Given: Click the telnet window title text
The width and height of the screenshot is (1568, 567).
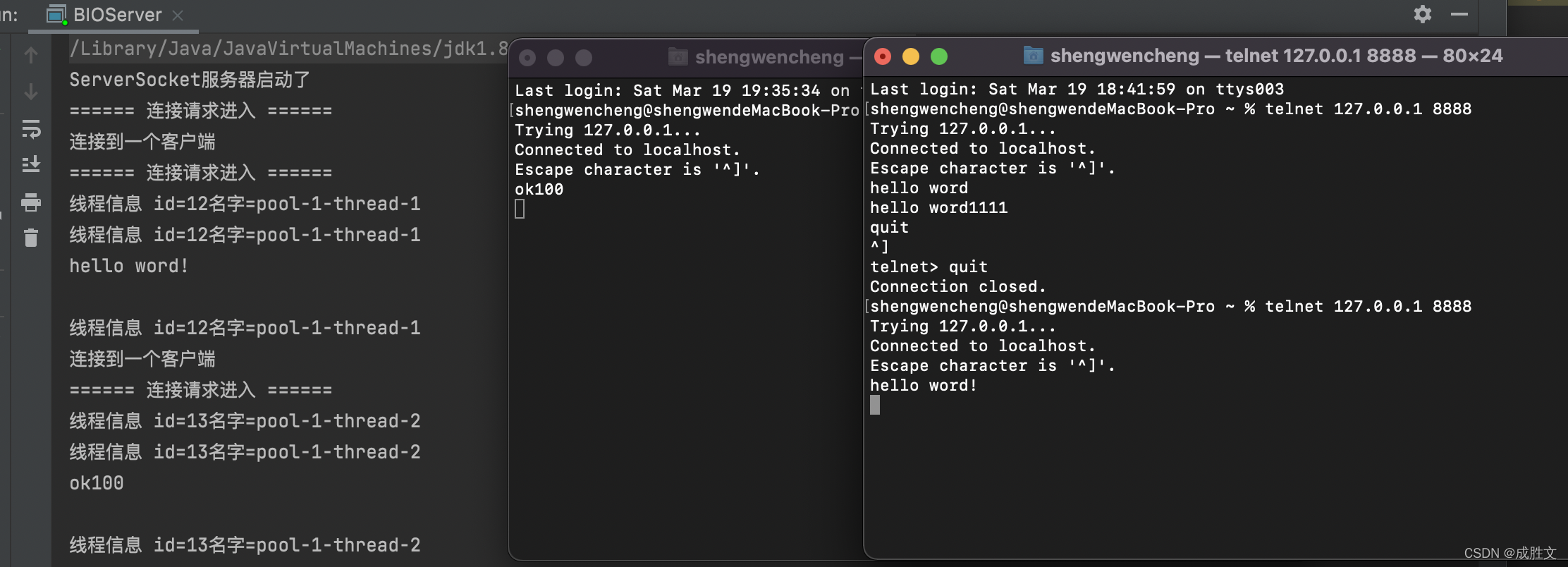Looking at the screenshot, I should click(x=1276, y=56).
